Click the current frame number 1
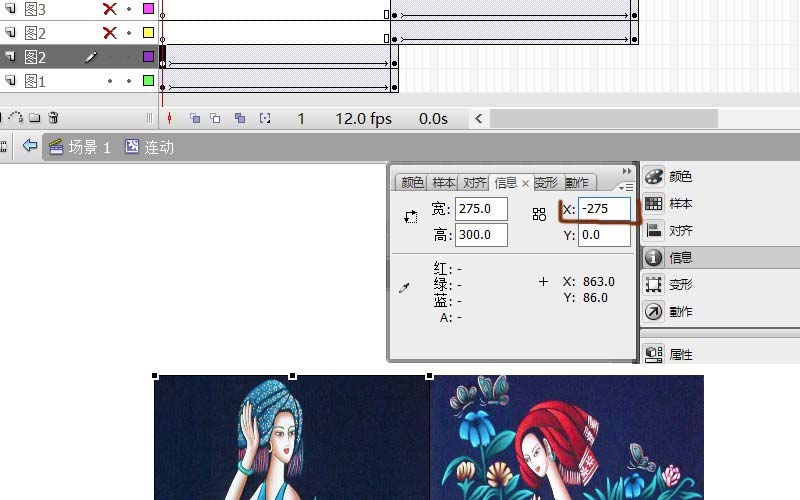The width and height of the screenshot is (800, 500). click(301, 119)
